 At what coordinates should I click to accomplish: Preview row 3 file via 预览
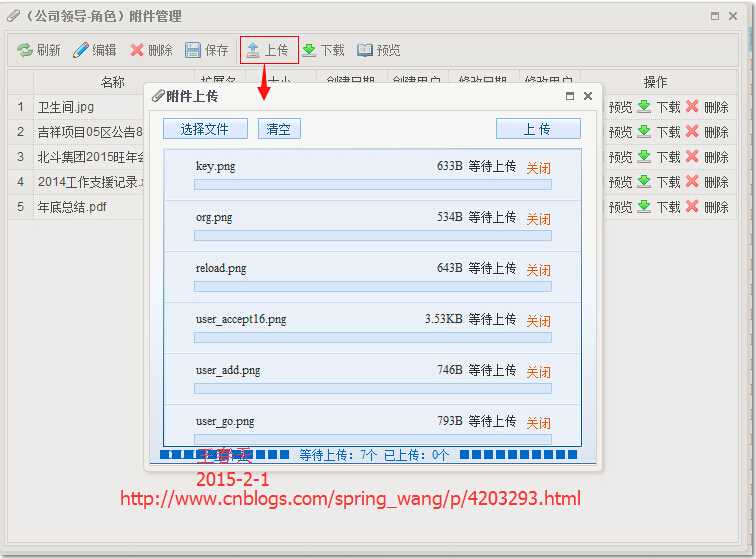pyautogui.click(x=621, y=157)
